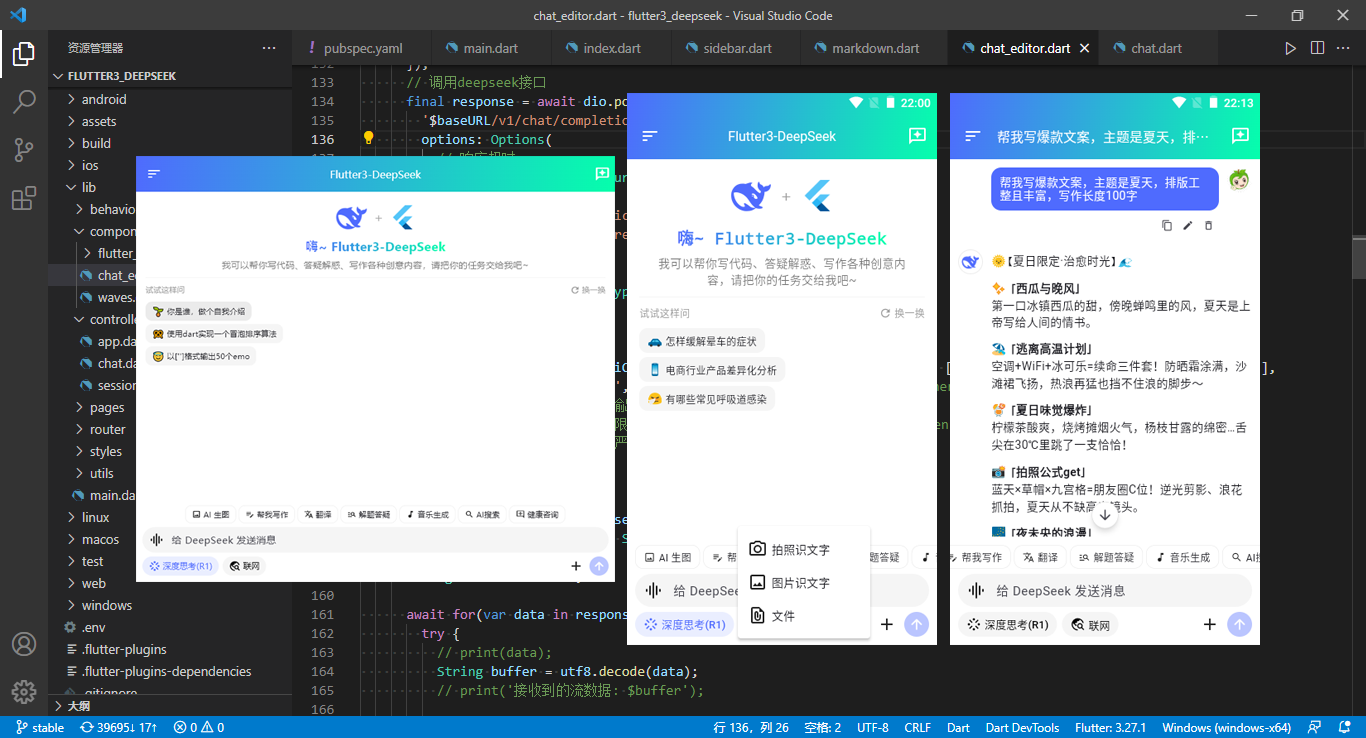Screen dimensions: 1366x738
Task: Click the CRLF line ending indicator
Action: click(x=917, y=728)
